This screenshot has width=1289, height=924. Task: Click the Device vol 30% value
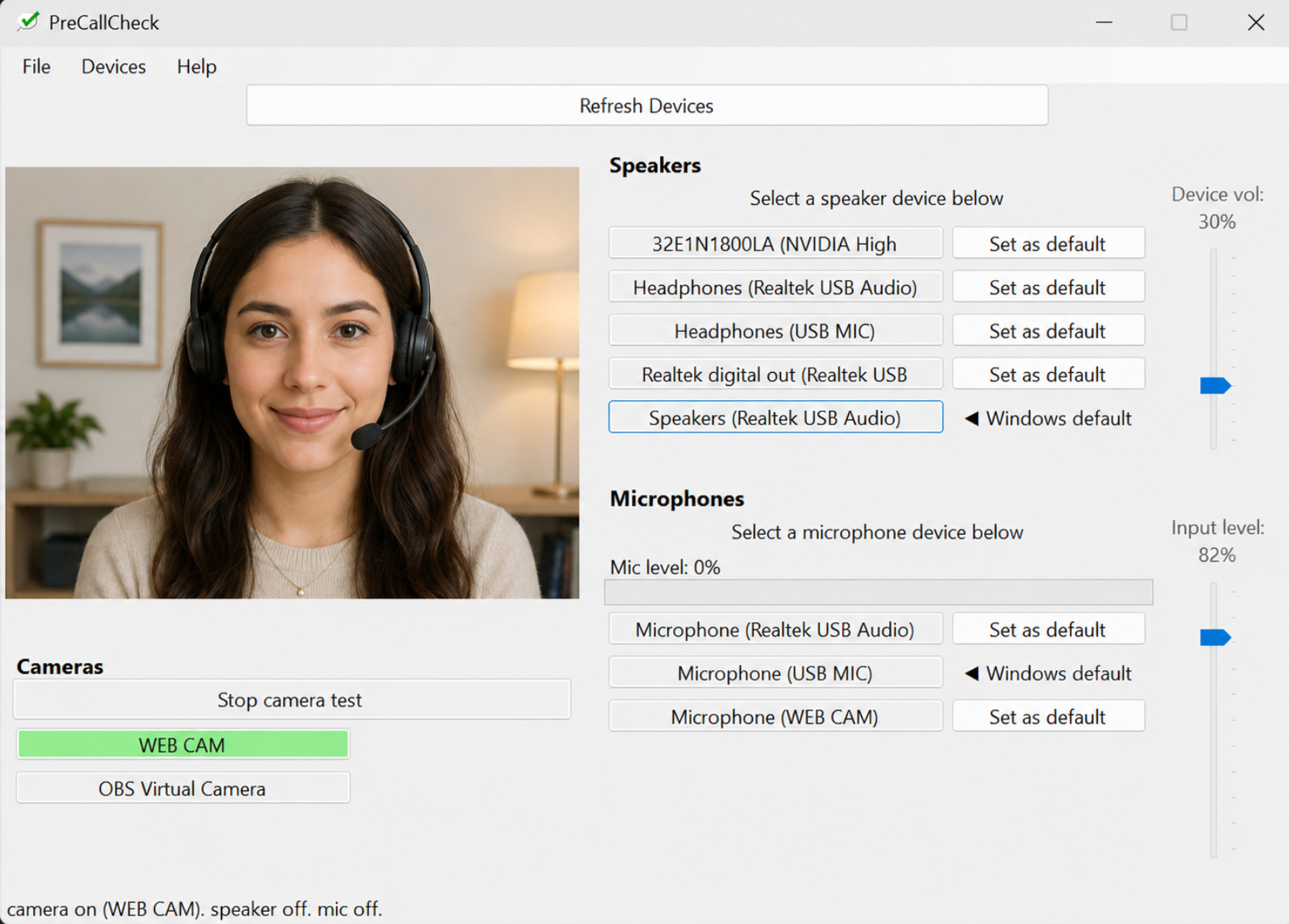1217,222
